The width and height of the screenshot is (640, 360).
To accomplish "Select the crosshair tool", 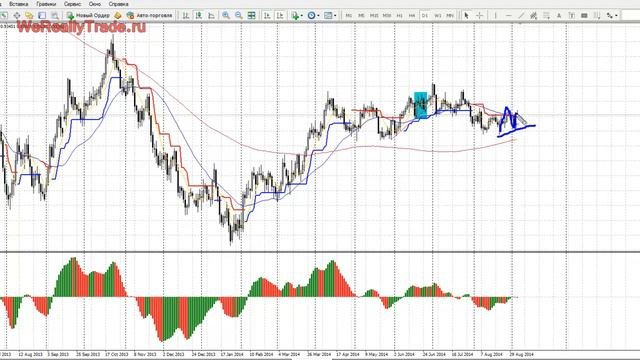I will tap(480, 16).
